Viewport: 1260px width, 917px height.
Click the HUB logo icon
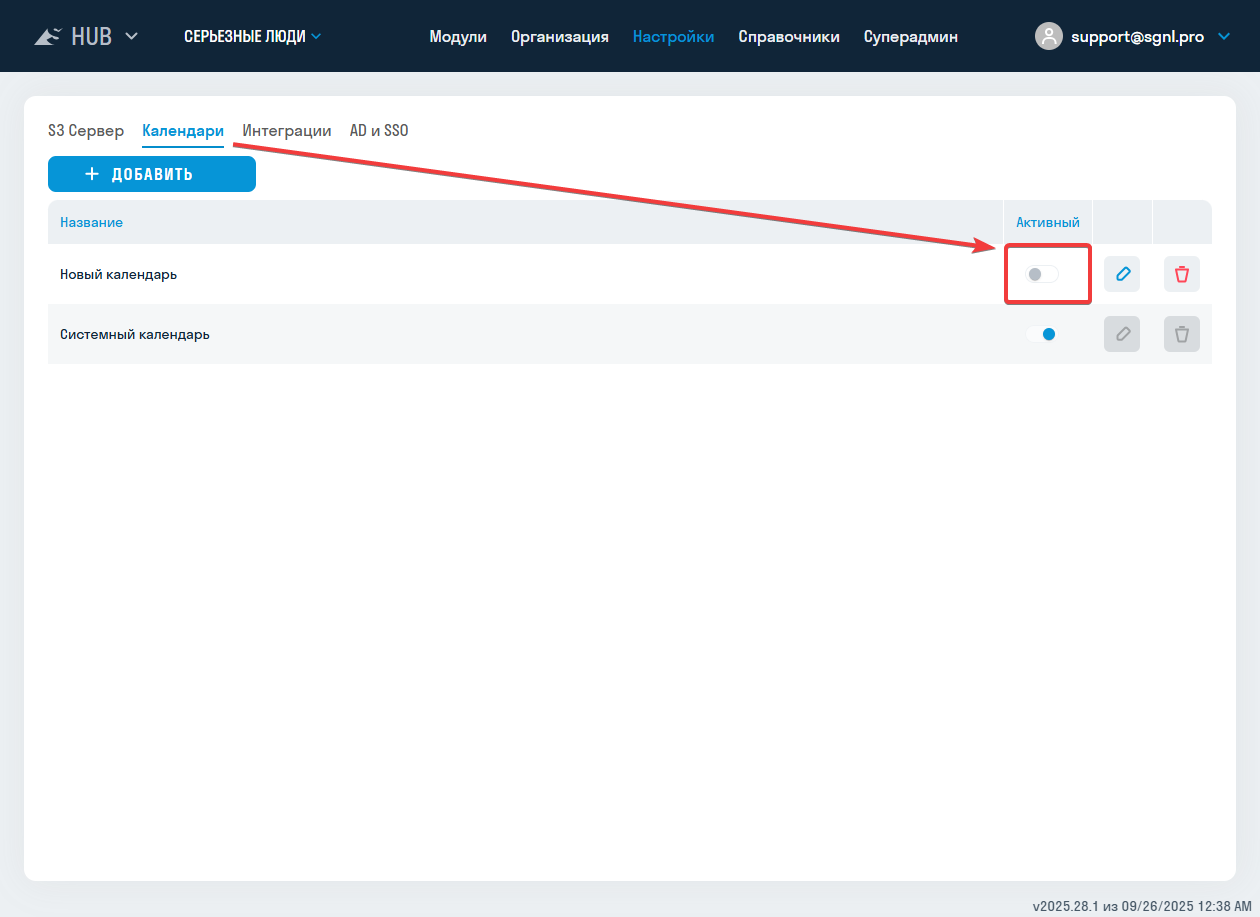[x=48, y=37]
